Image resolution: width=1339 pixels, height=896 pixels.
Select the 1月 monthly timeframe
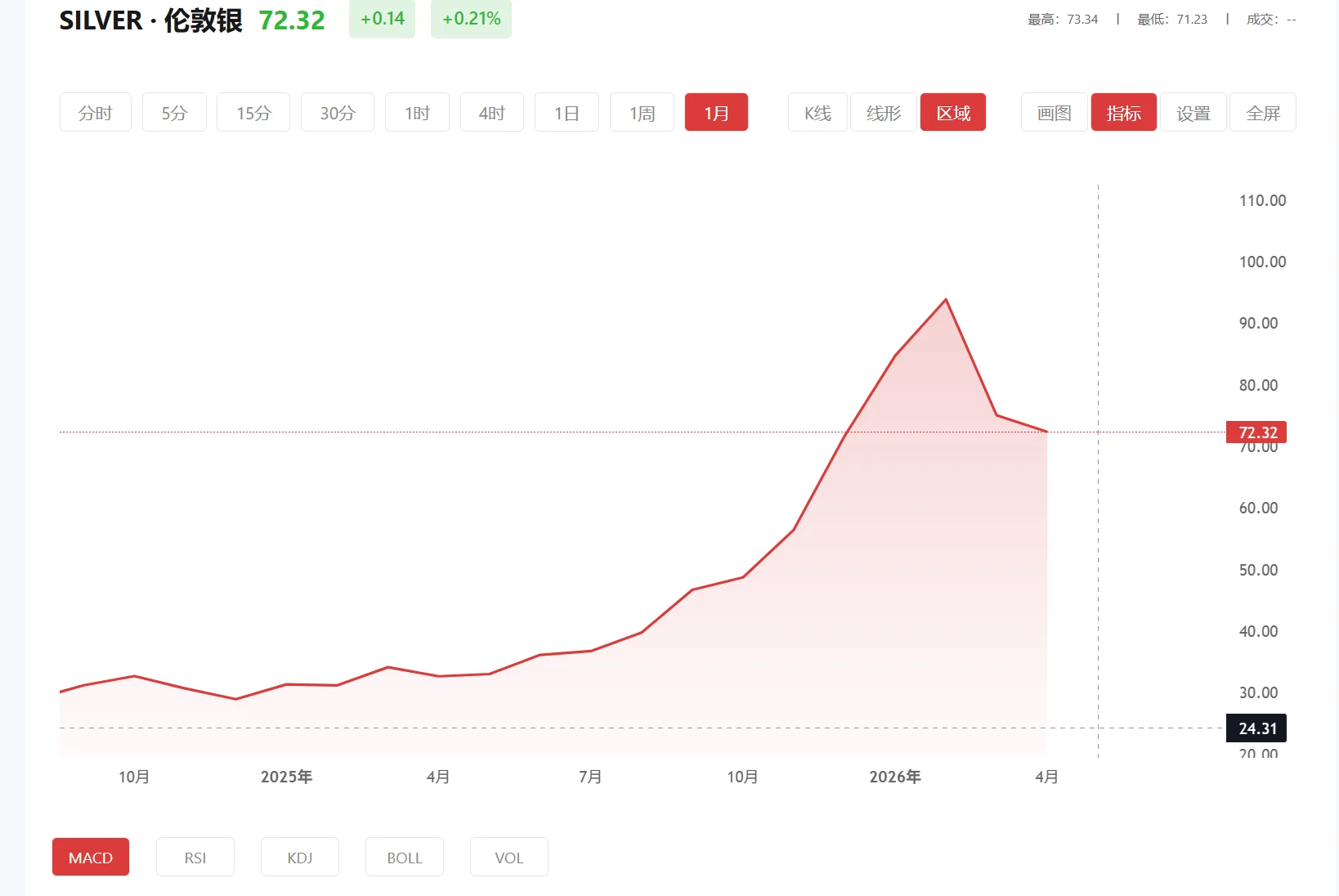(716, 112)
